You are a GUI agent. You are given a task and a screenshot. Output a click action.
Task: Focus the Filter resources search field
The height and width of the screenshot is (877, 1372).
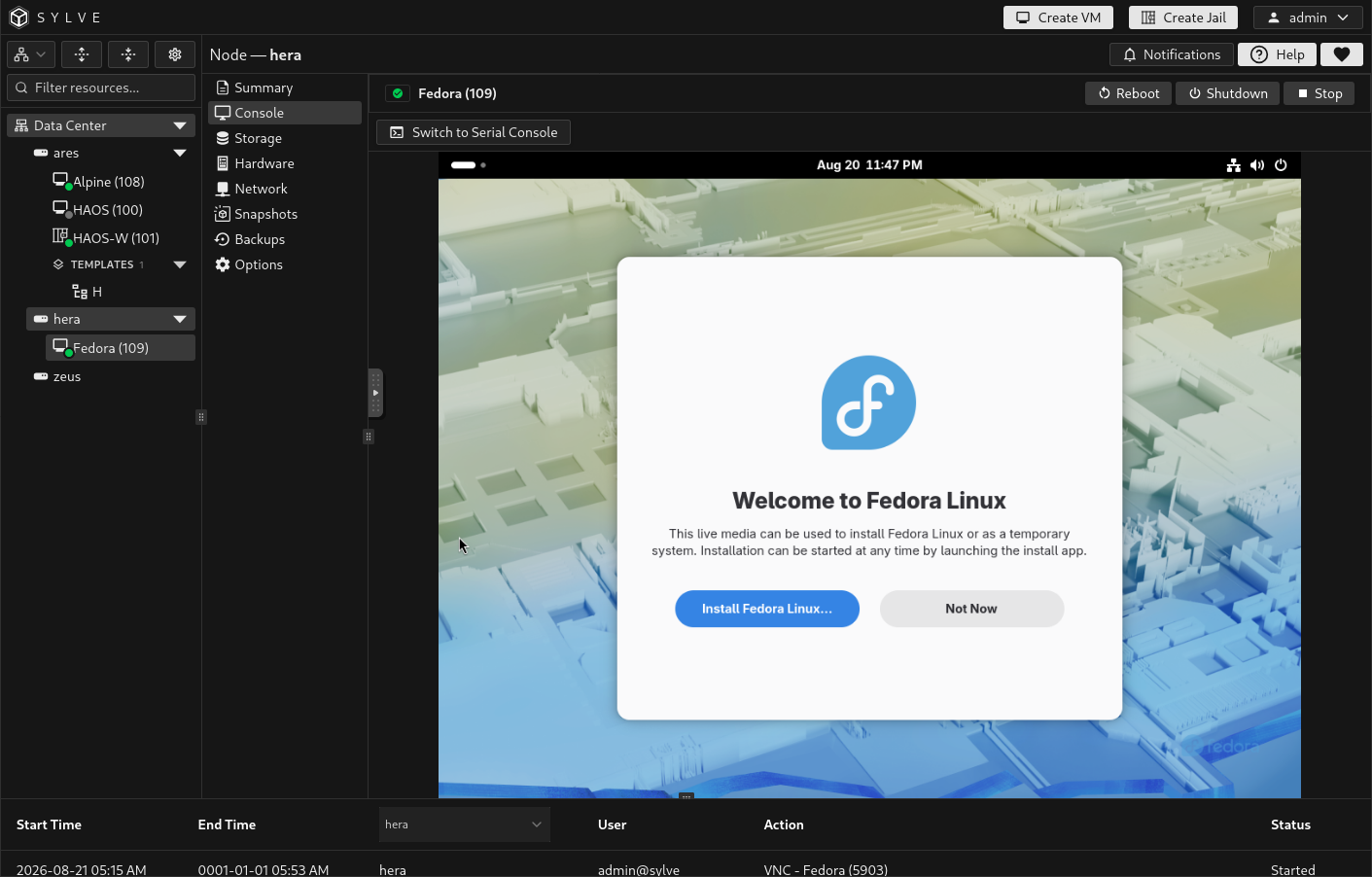pyautogui.click(x=101, y=88)
